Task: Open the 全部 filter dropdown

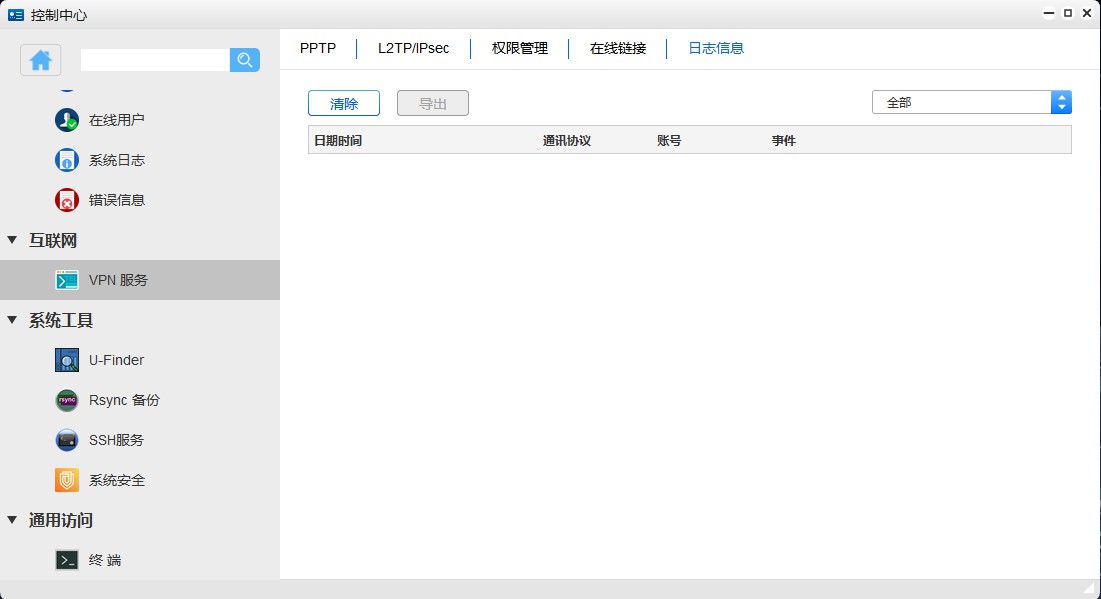Action: click(x=971, y=102)
